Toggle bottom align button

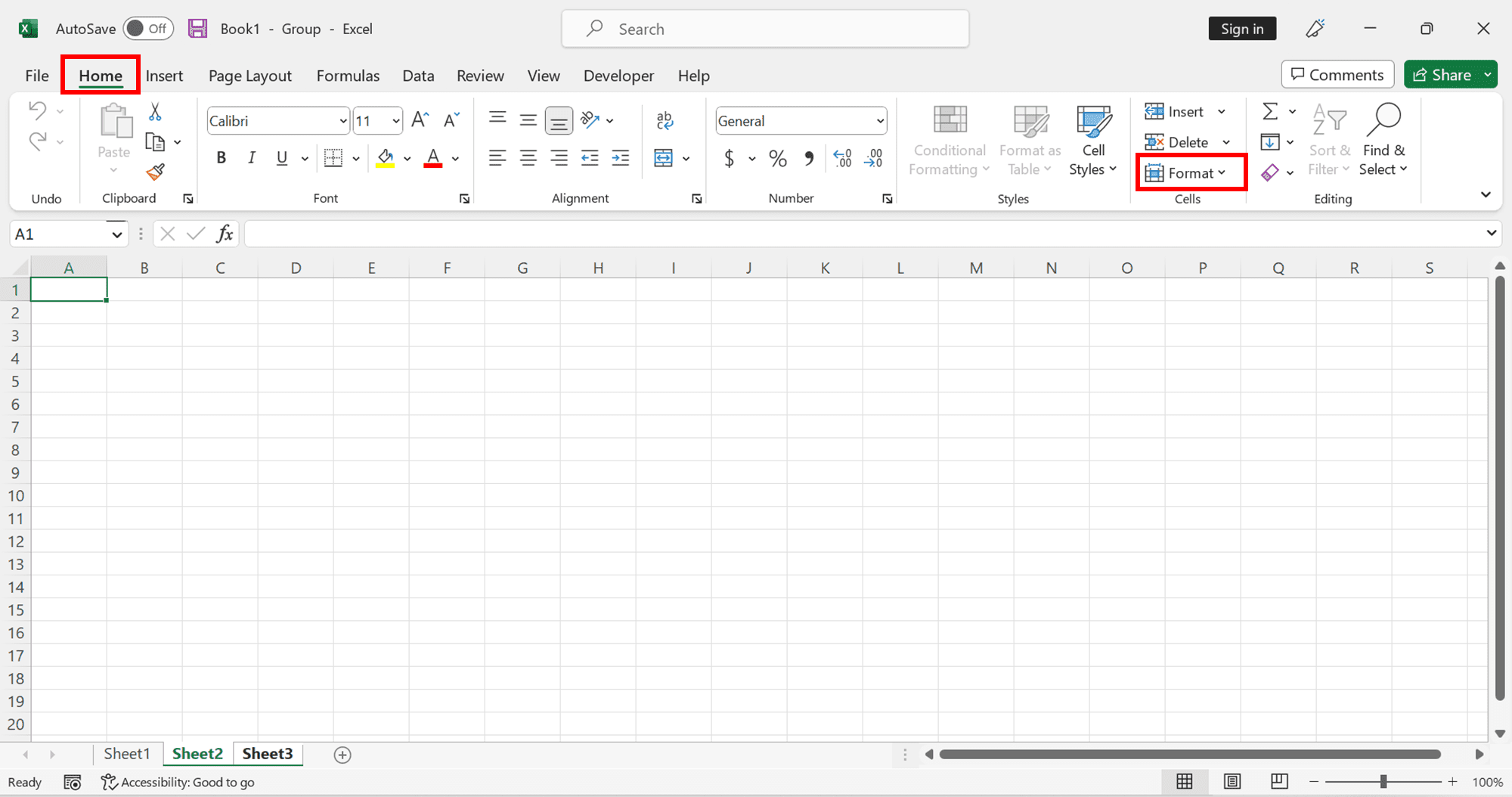pos(559,120)
